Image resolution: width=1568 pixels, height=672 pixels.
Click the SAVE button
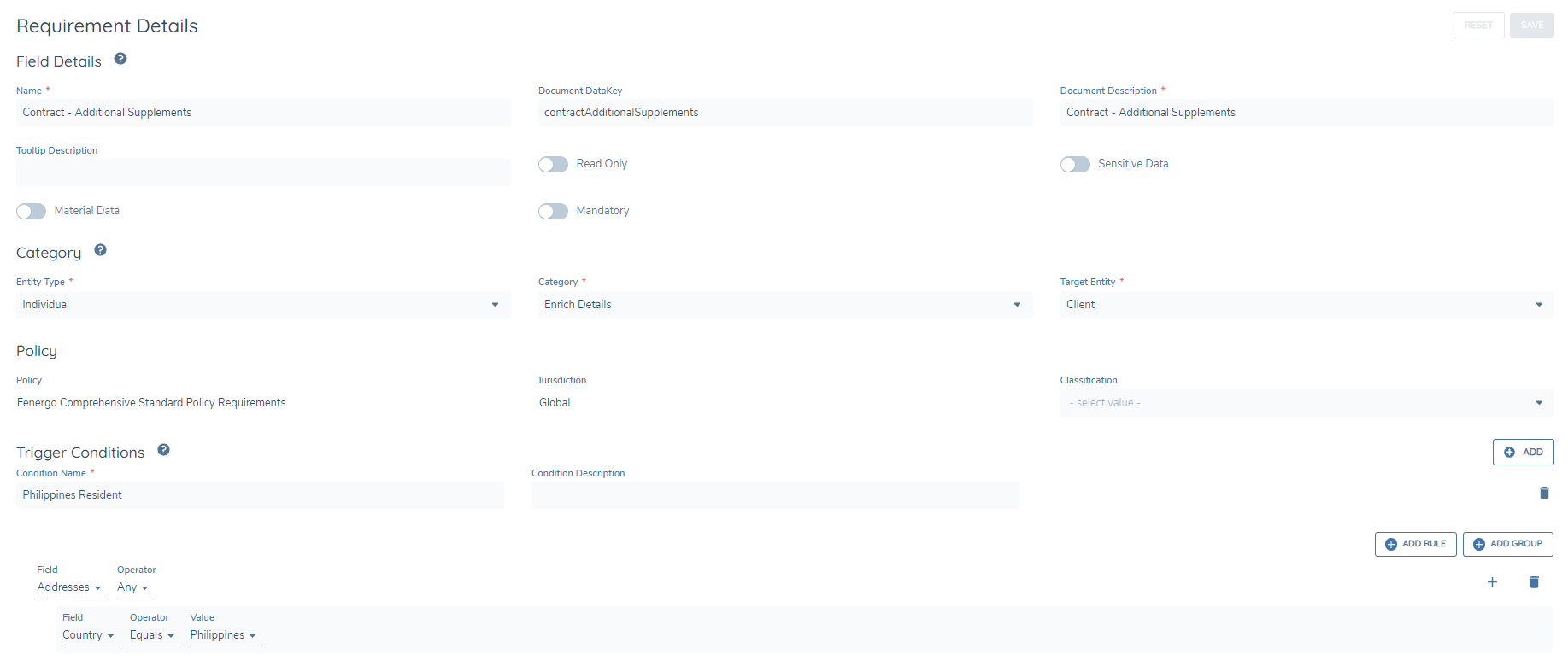pos(1531,25)
